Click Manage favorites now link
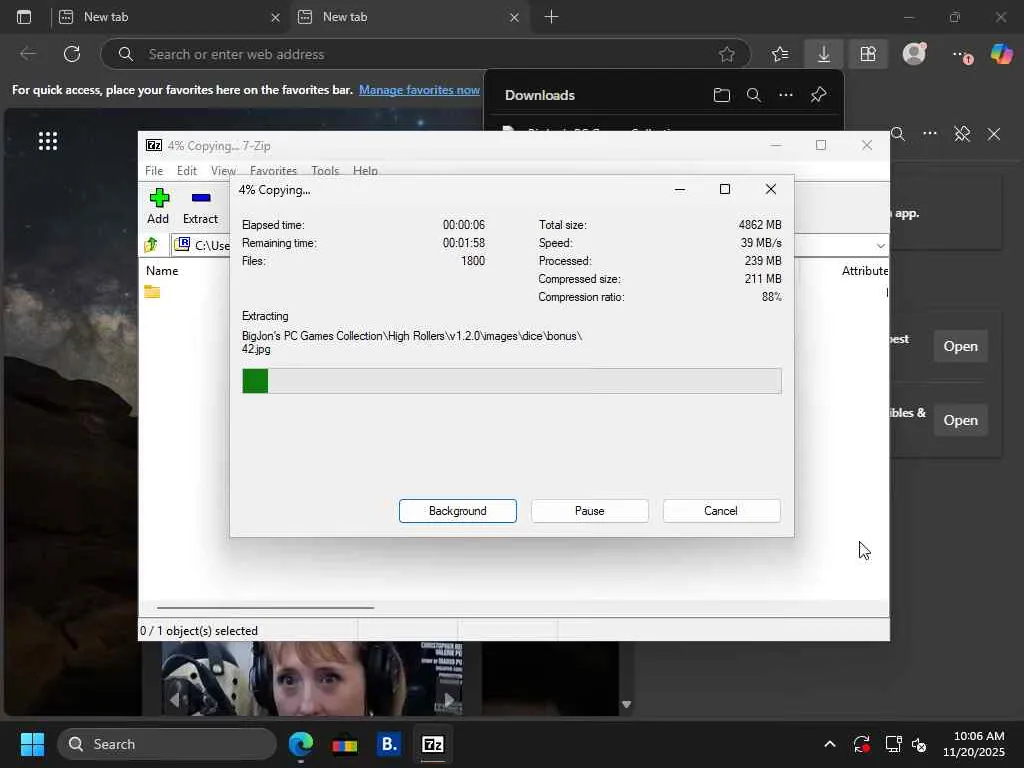The height and width of the screenshot is (768, 1024). (419, 89)
